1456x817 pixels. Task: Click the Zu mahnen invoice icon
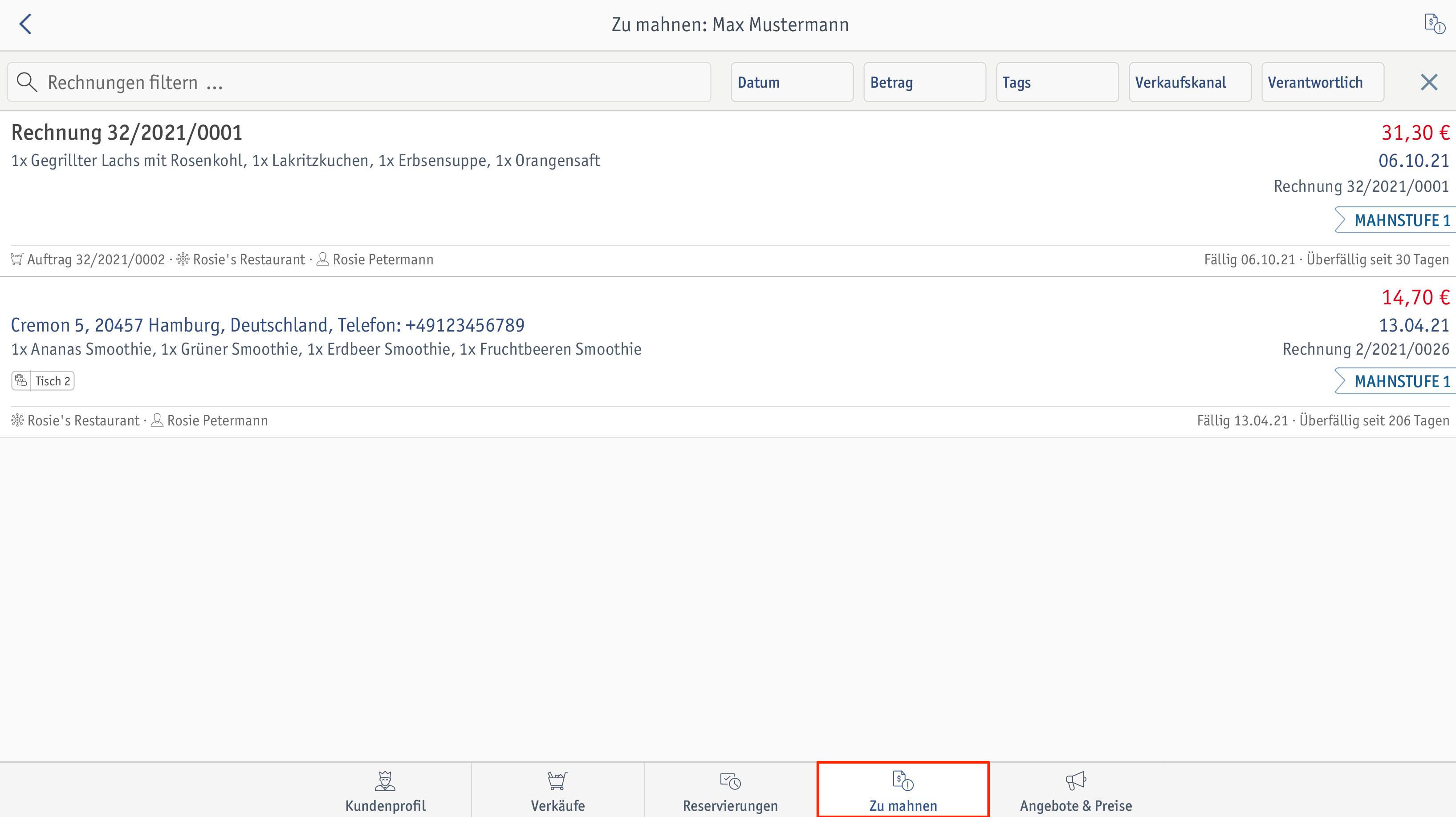(903, 781)
